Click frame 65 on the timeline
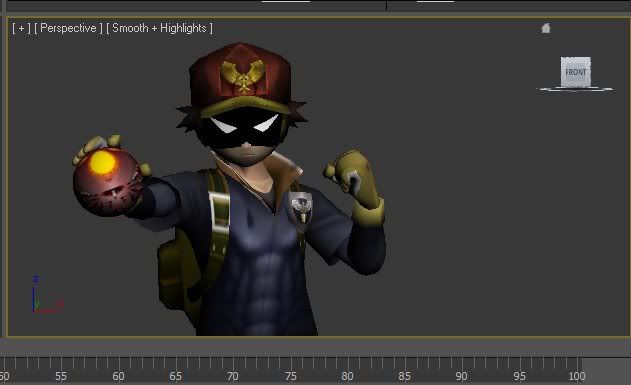The image size is (631, 385). pos(175,377)
